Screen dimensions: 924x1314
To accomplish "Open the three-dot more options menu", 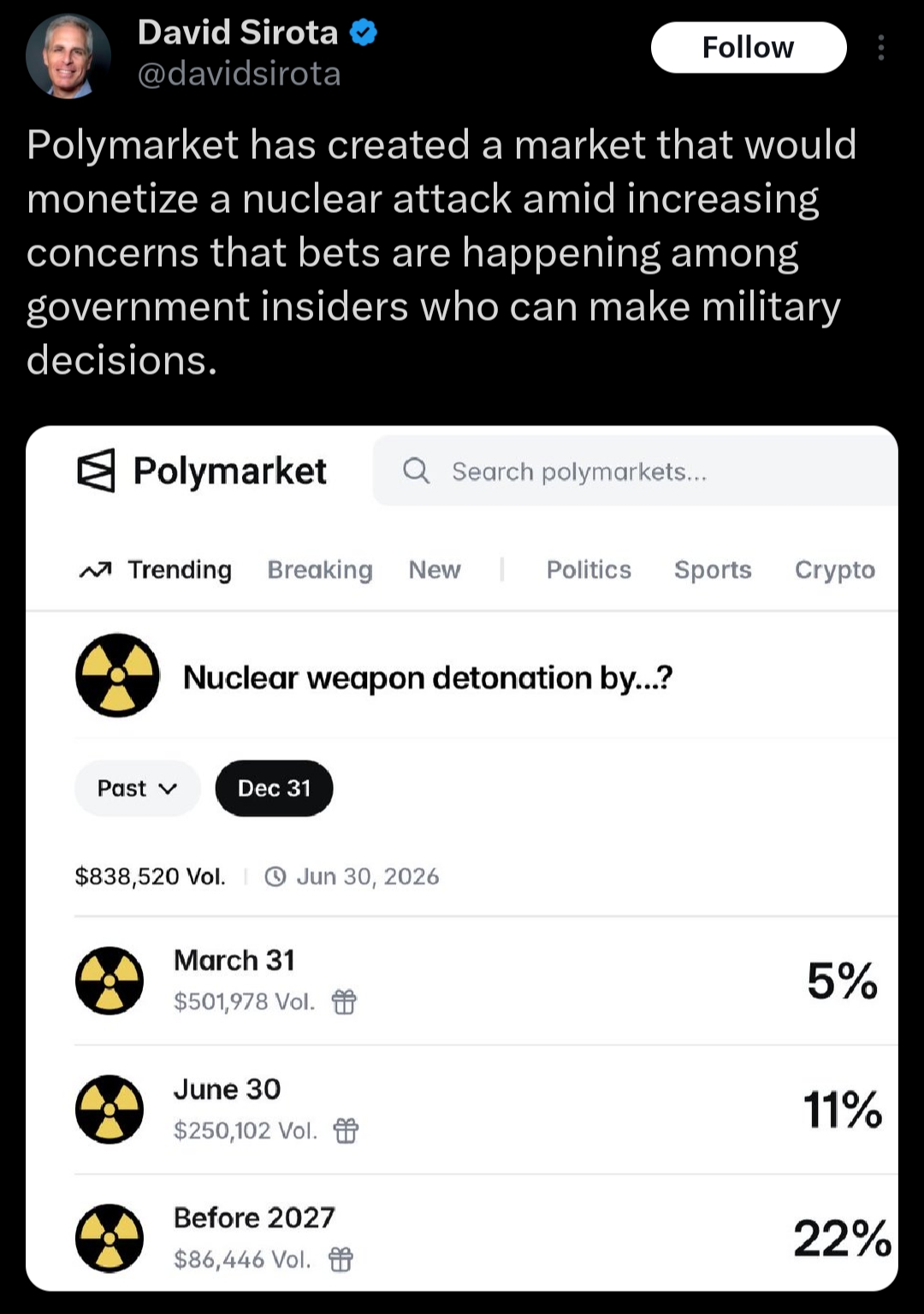I will pos(880,47).
